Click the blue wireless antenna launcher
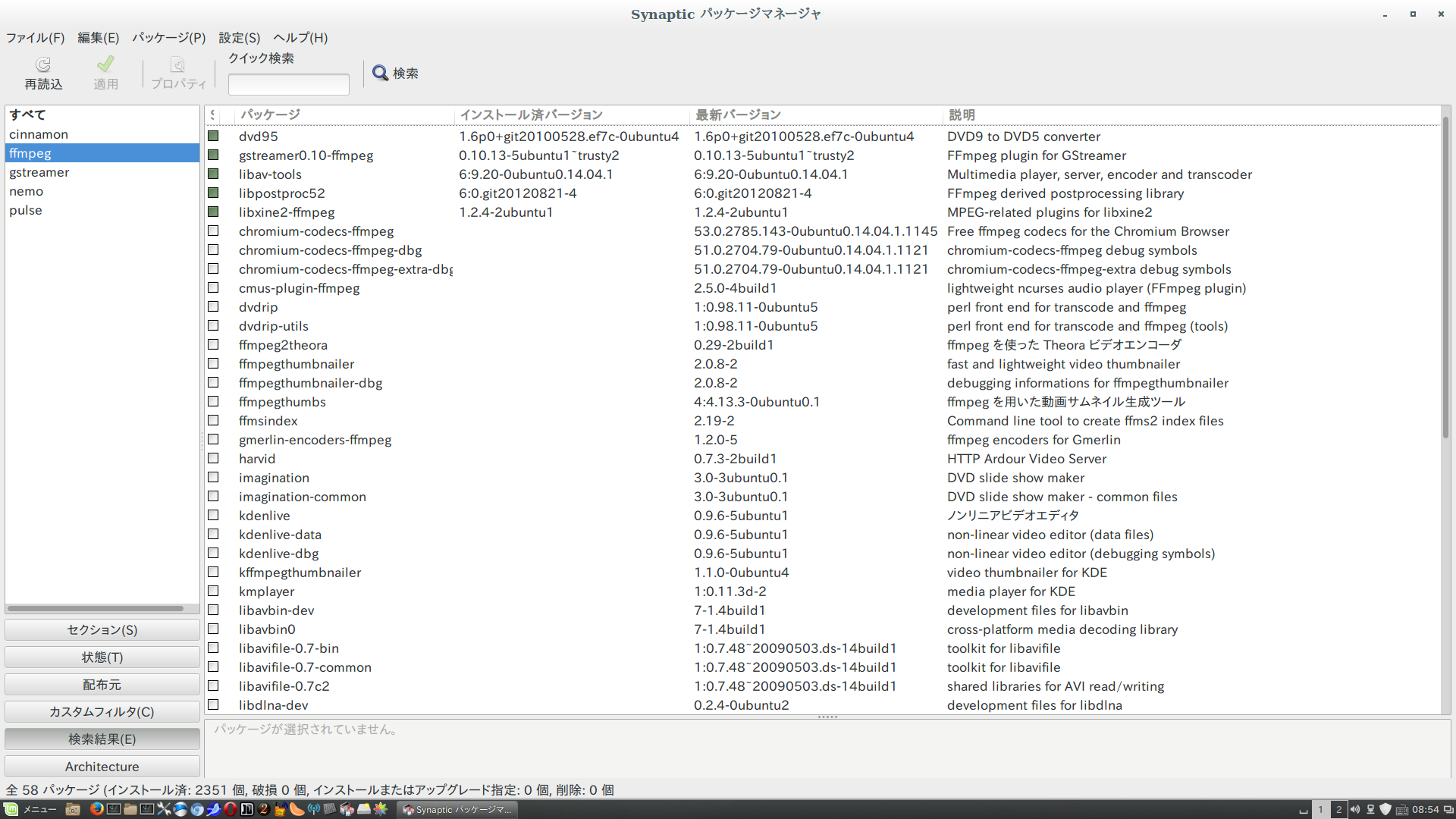Viewport: 1456px width, 819px height. [x=314, y=809]
